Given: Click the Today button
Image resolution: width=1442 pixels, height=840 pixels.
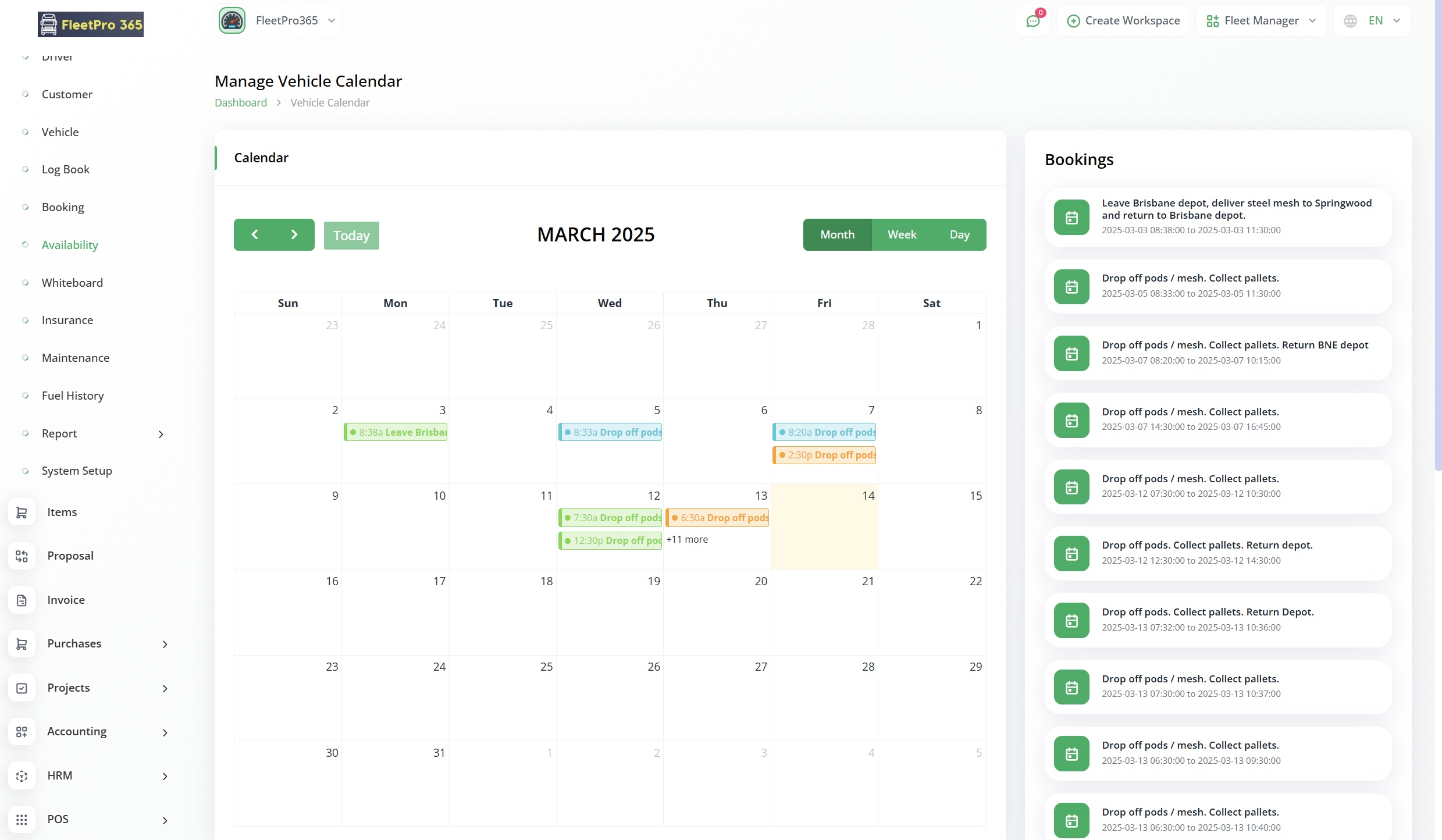Looking at the screenshot, I should point(351,236).
